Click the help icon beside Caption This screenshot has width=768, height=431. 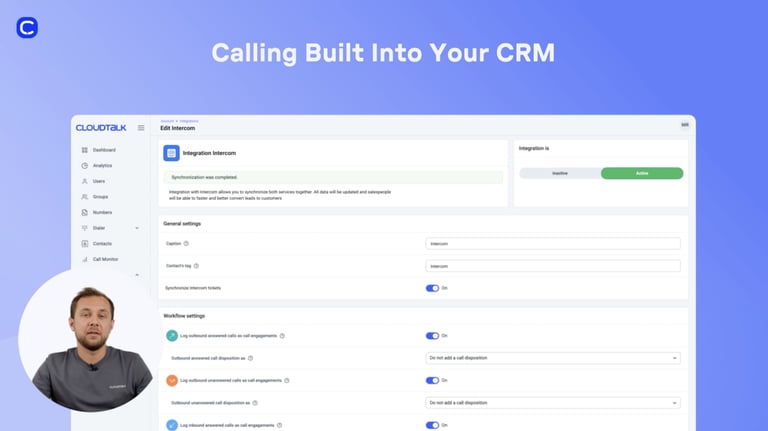tap(186, 243)
